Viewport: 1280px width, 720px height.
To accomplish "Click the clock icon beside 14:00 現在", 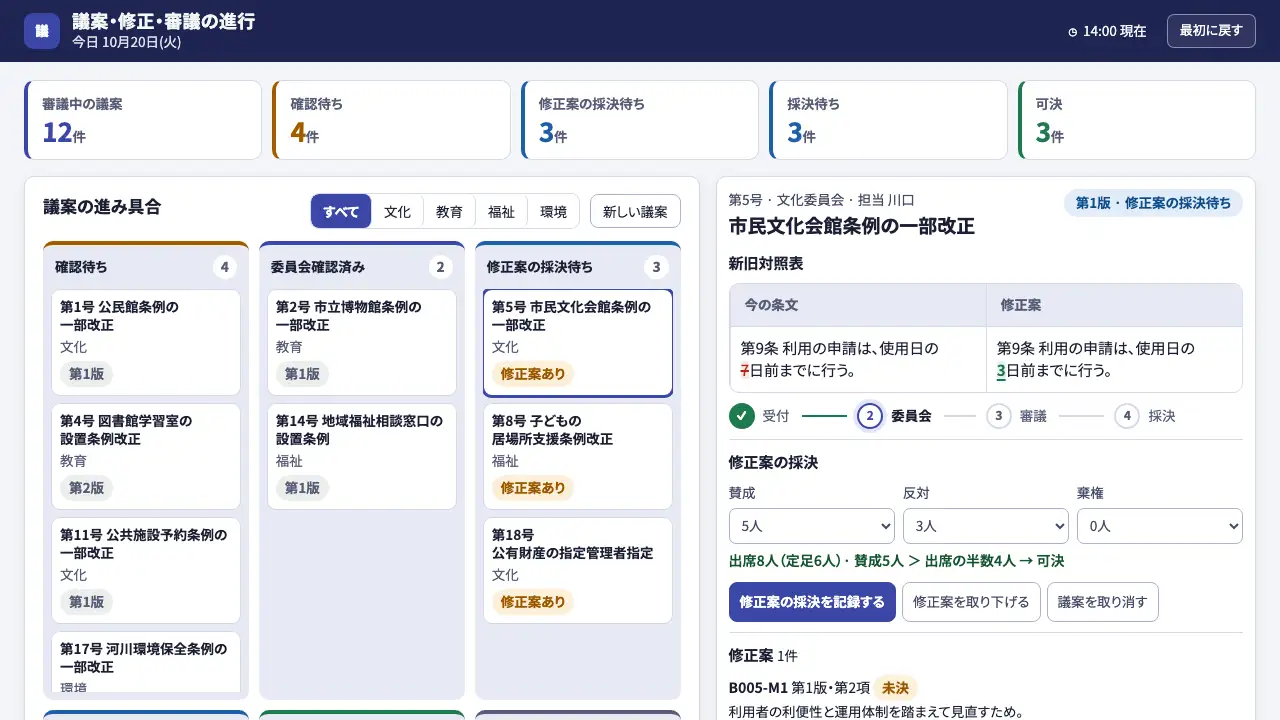I will (x=1073, y=32).
